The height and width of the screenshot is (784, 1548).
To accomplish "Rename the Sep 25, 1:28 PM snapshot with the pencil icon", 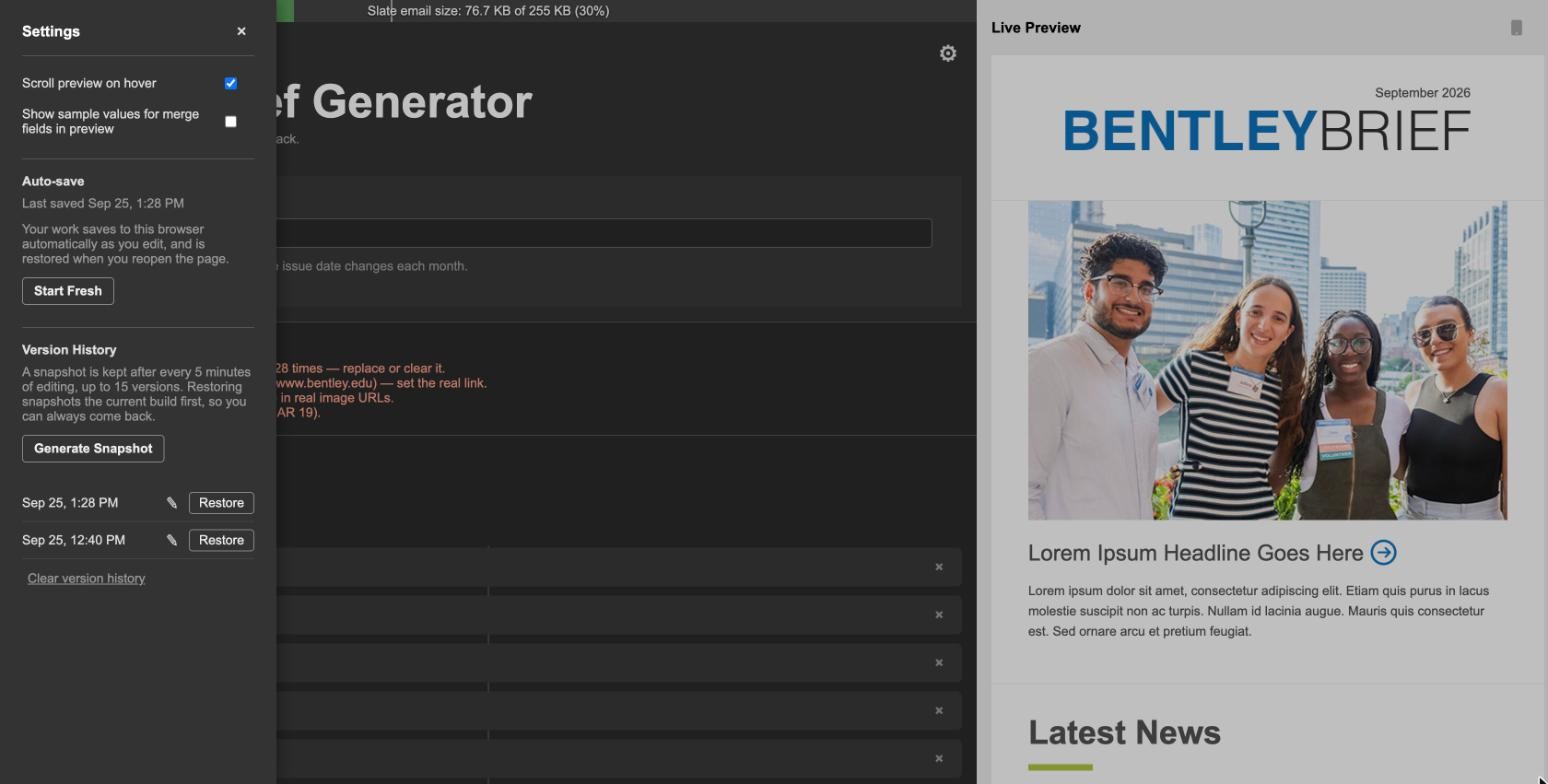I will (x=172, y=503).
